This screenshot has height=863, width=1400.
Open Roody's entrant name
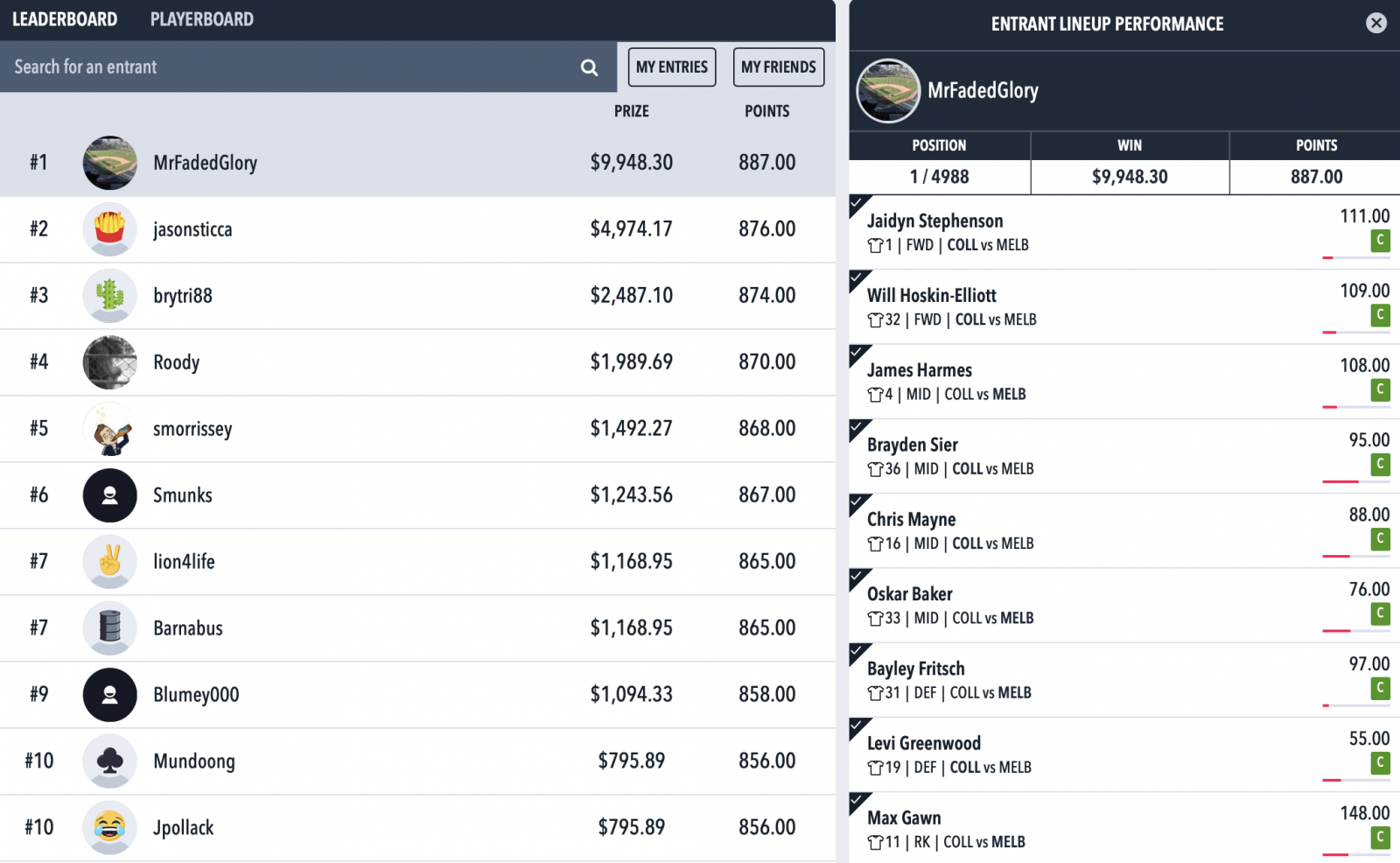point(177,362)
